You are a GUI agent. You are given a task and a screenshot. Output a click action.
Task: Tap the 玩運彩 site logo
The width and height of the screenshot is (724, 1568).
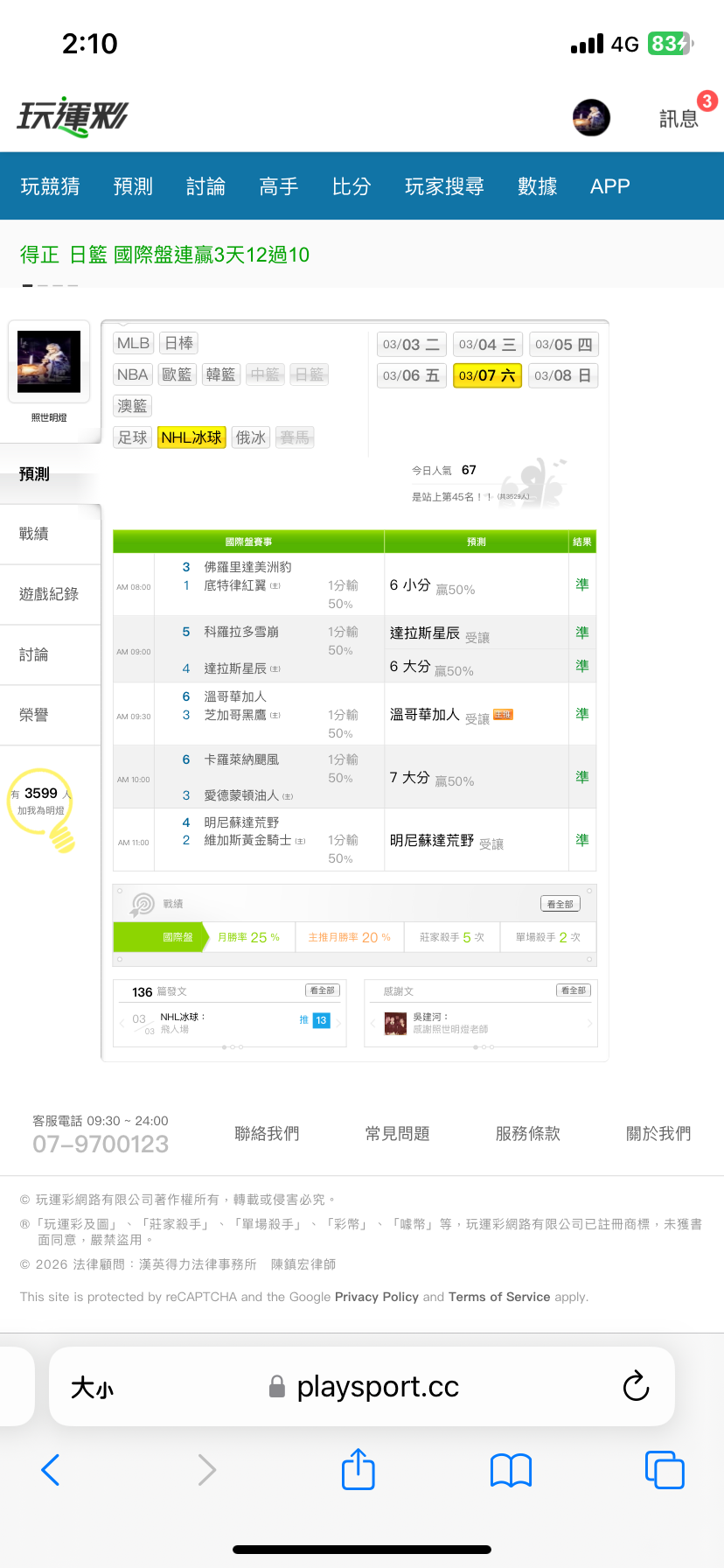coord(73,116)
